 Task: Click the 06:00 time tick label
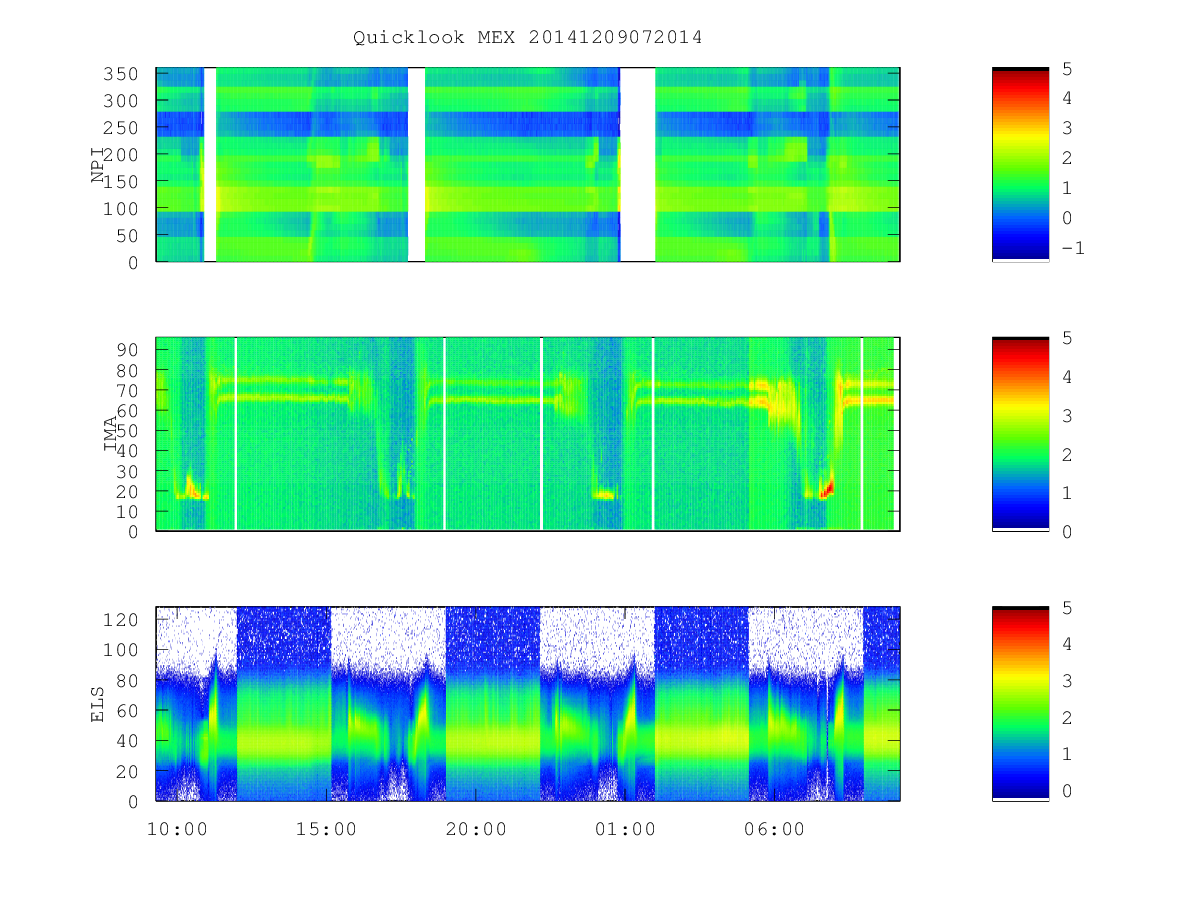point(775,829)
